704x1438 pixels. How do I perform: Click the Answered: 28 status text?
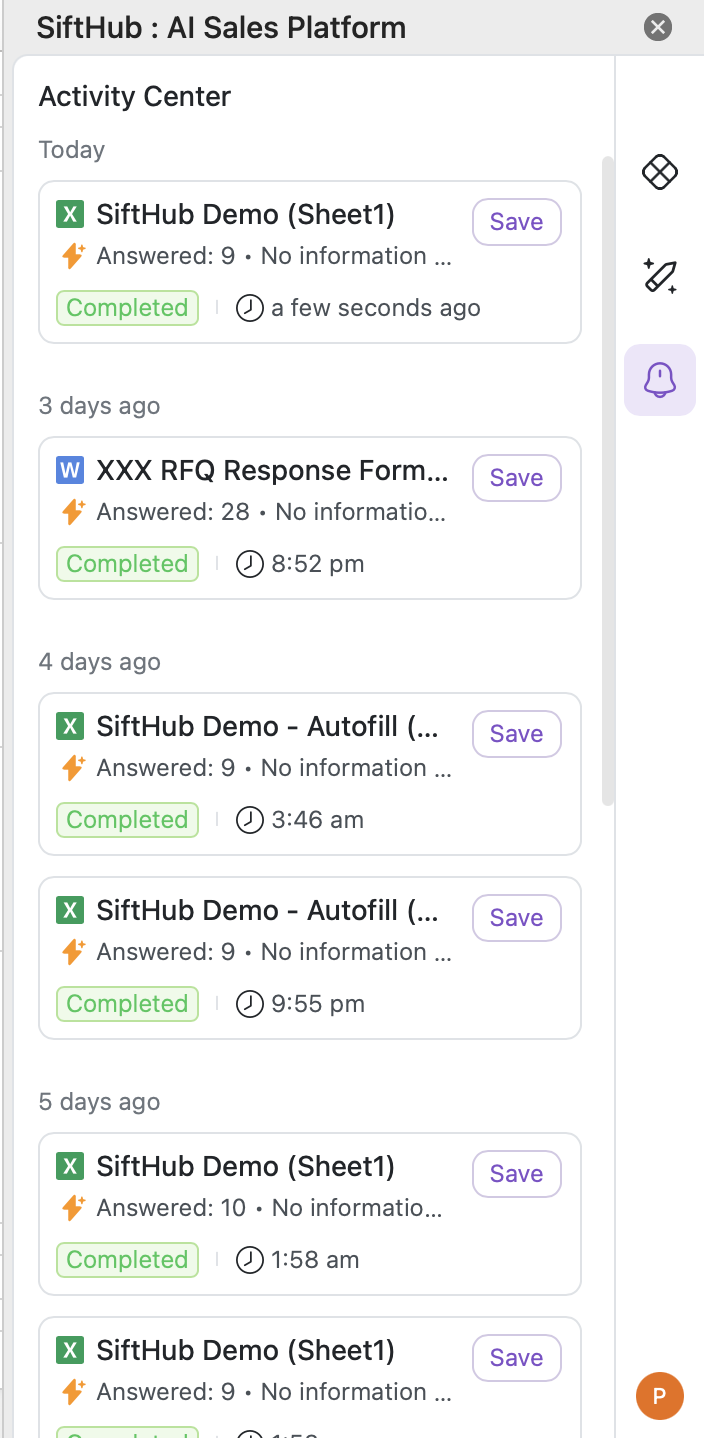coord(173,512)
